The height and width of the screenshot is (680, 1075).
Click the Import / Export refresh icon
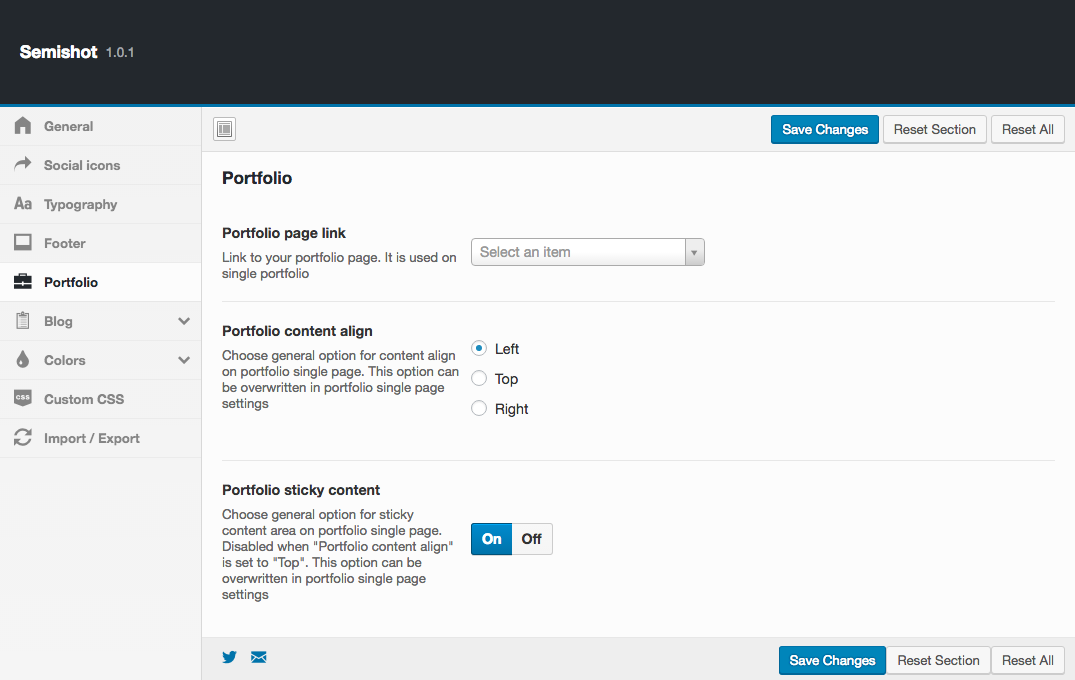(x=23, y=438)
